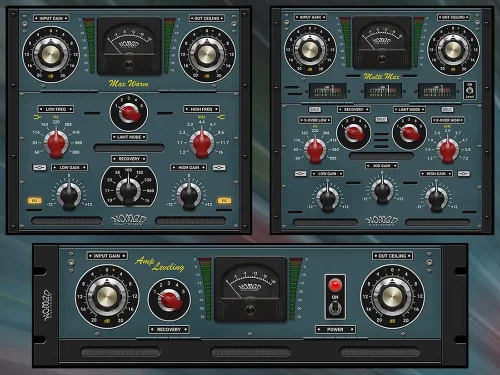Click the Nomad logo at Multi Max bottom
The image size is (500, 375).
click(382, 220)
